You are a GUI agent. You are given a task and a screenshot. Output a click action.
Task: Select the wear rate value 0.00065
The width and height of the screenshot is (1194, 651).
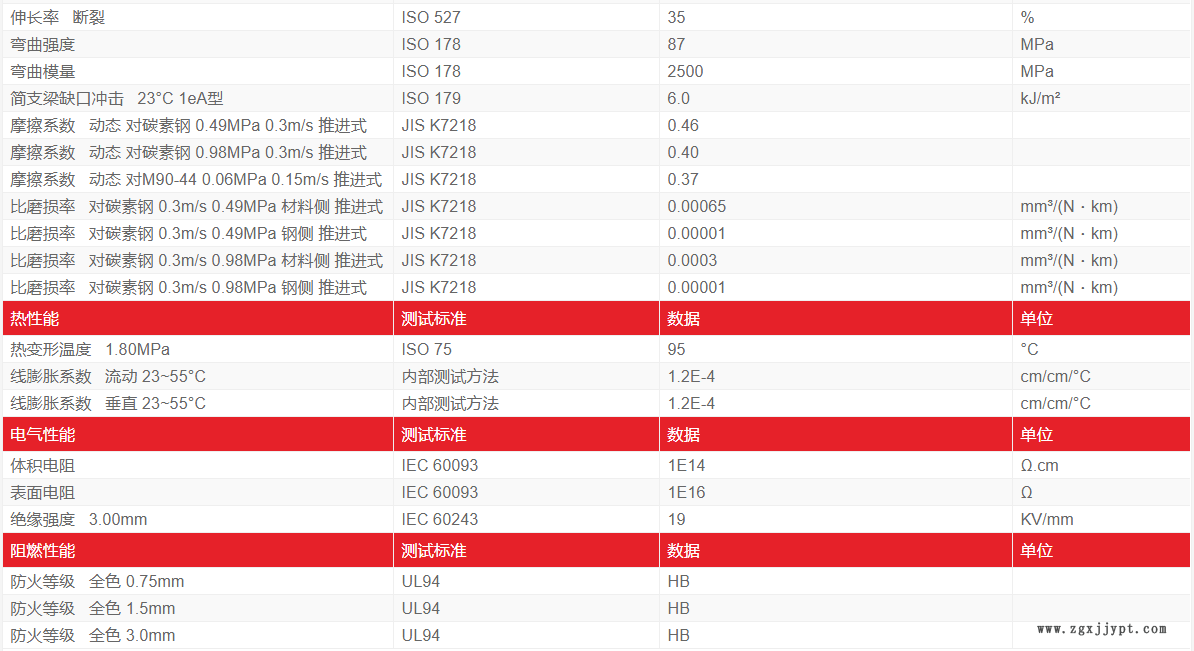coord(697,206)
